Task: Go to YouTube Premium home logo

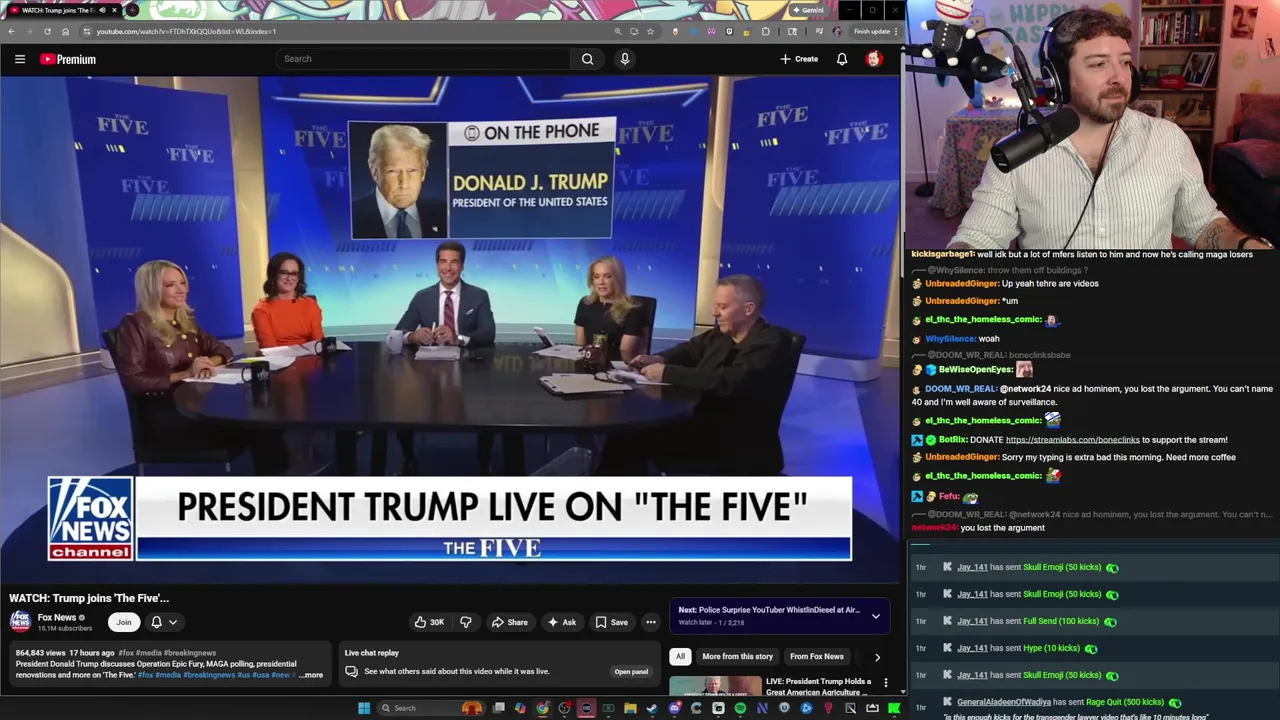Action: [68, 59]
